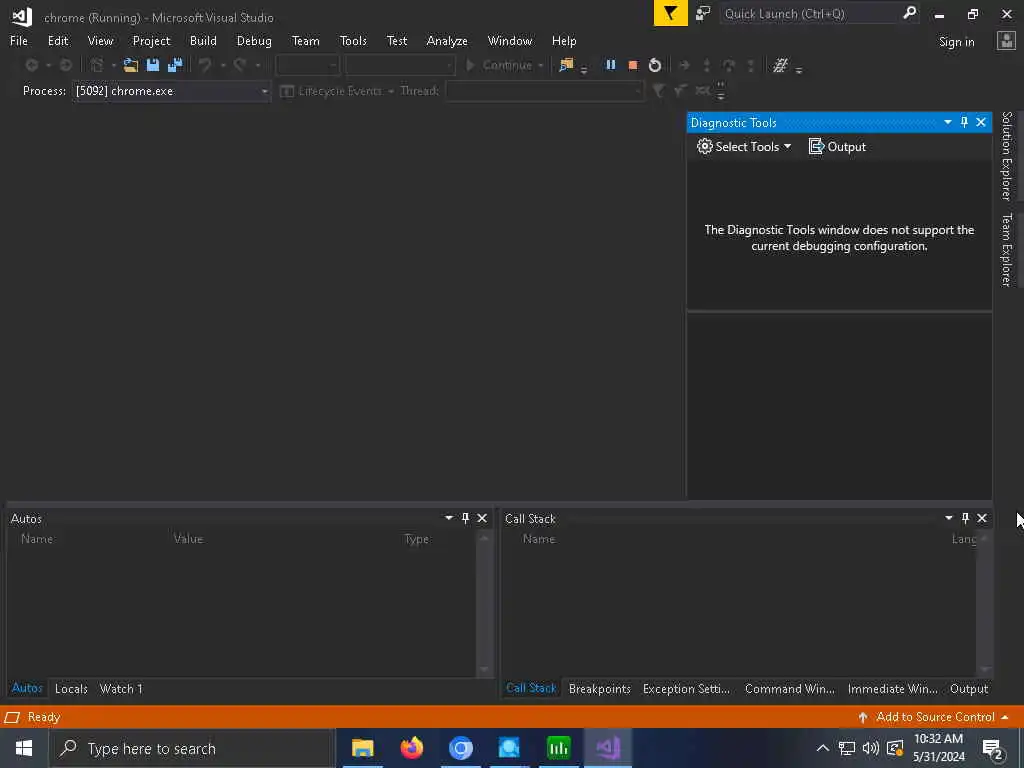Click the Name column header in Autos

click(x=37, y=539)
